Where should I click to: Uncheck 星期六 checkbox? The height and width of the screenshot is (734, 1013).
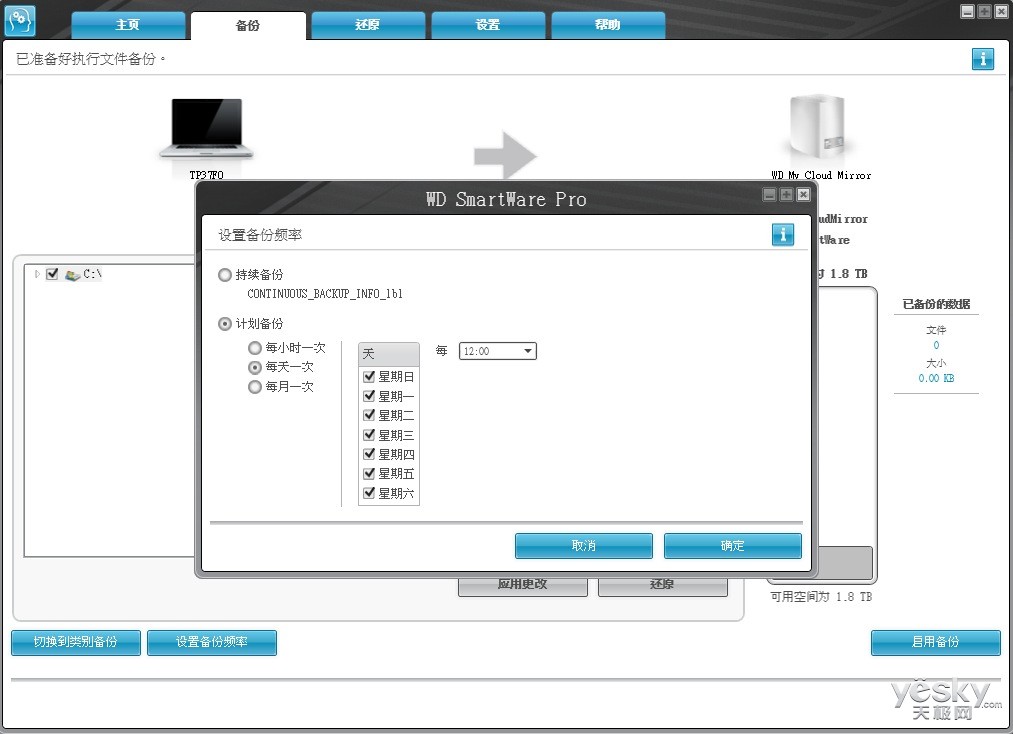tap(369, 493)
